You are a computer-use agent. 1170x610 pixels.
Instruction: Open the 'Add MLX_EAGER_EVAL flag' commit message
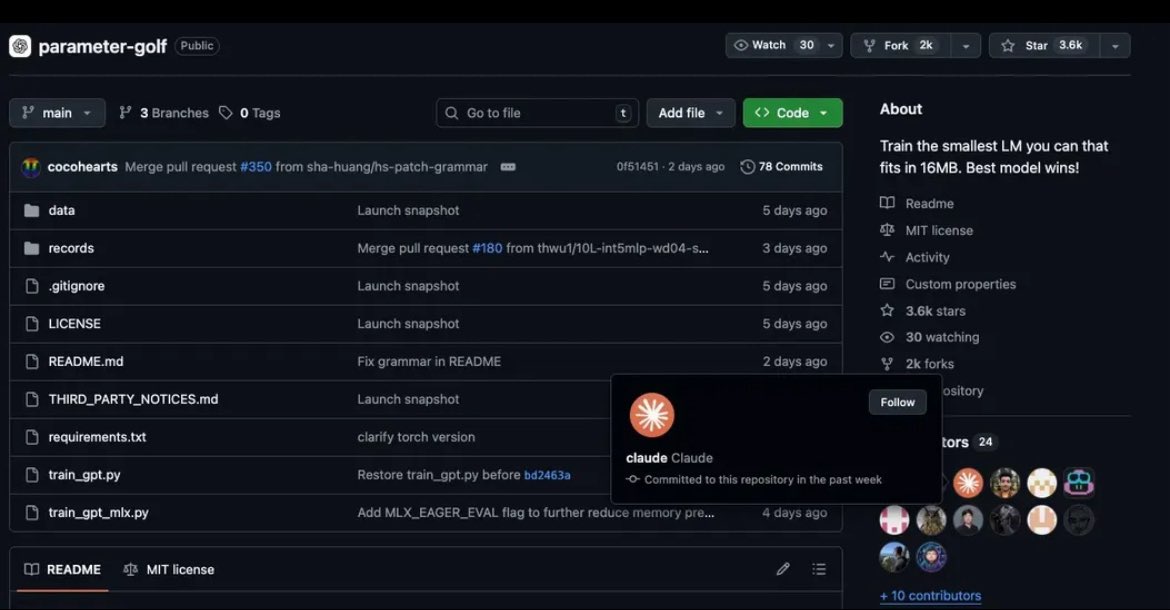click(536, 512)
